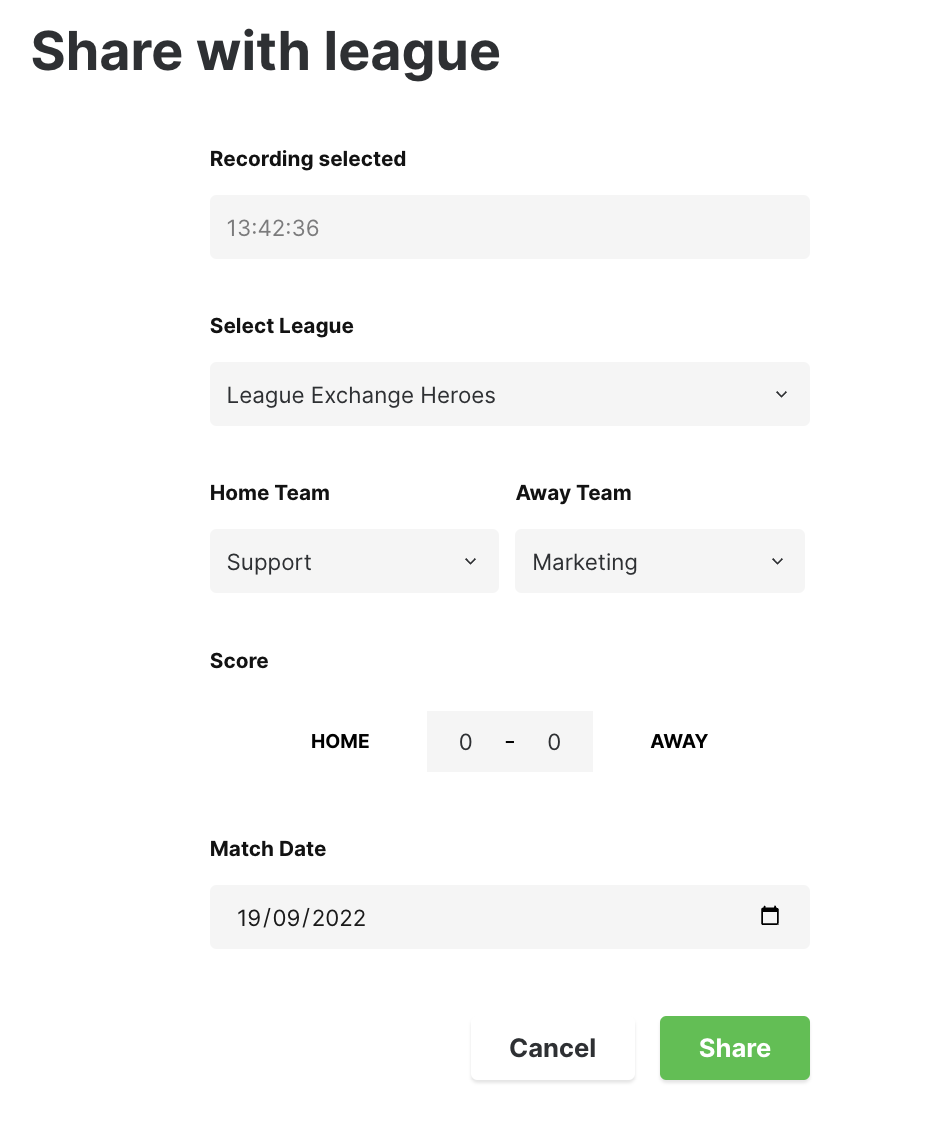Click the chevron arrow in Select League box
Image resolution: width=946 pixels, height=1134 pixels.
point(781,394)
